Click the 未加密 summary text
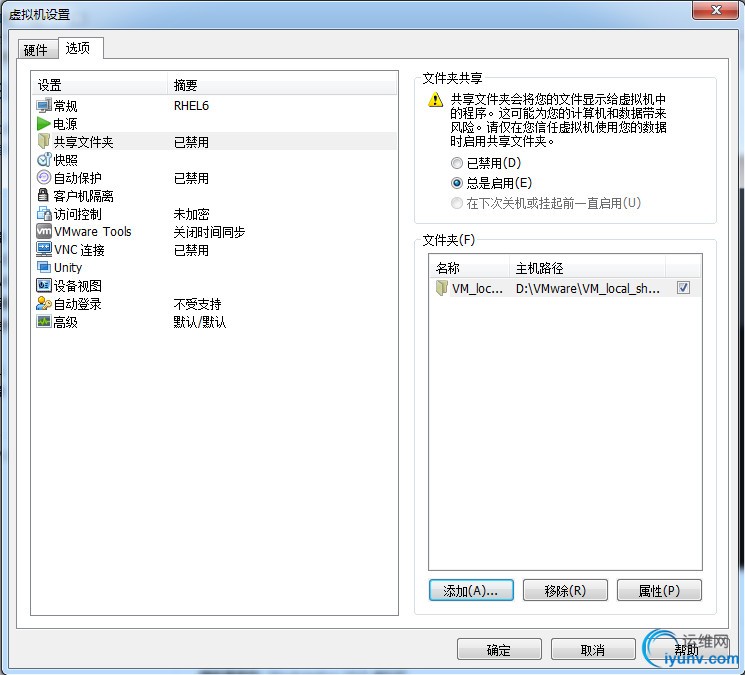Image resolution: width=745 pixels, height=675 pixels. tap(191, 214)
